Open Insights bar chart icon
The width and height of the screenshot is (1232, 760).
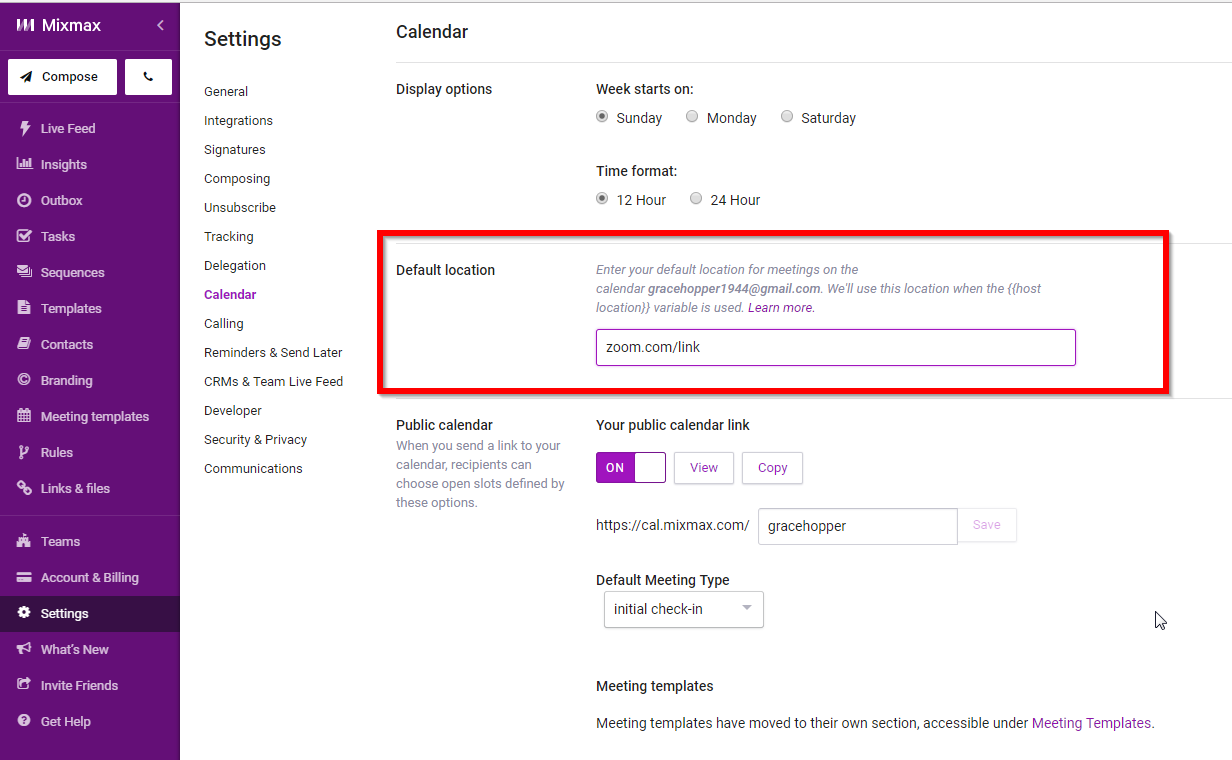pos(24,164)
